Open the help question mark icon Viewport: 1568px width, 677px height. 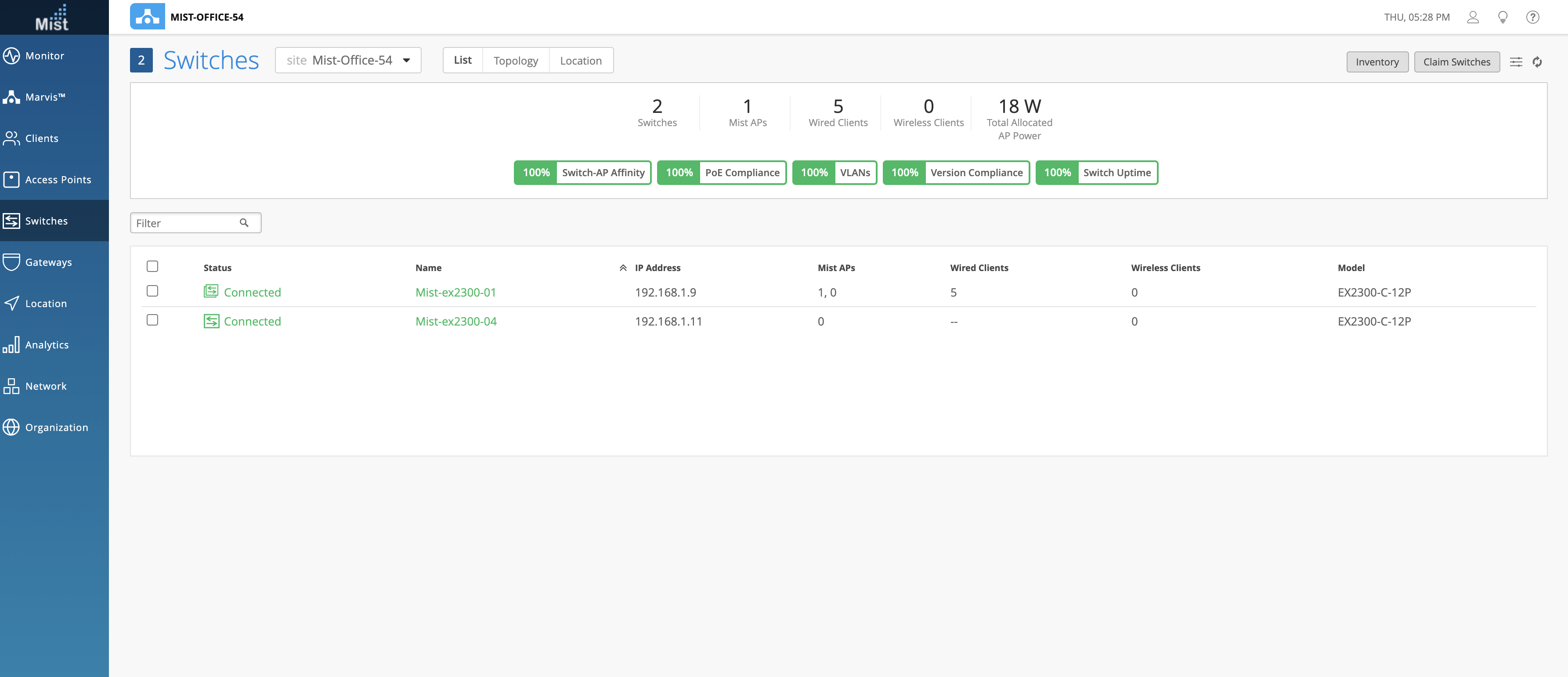point(1532,17)
